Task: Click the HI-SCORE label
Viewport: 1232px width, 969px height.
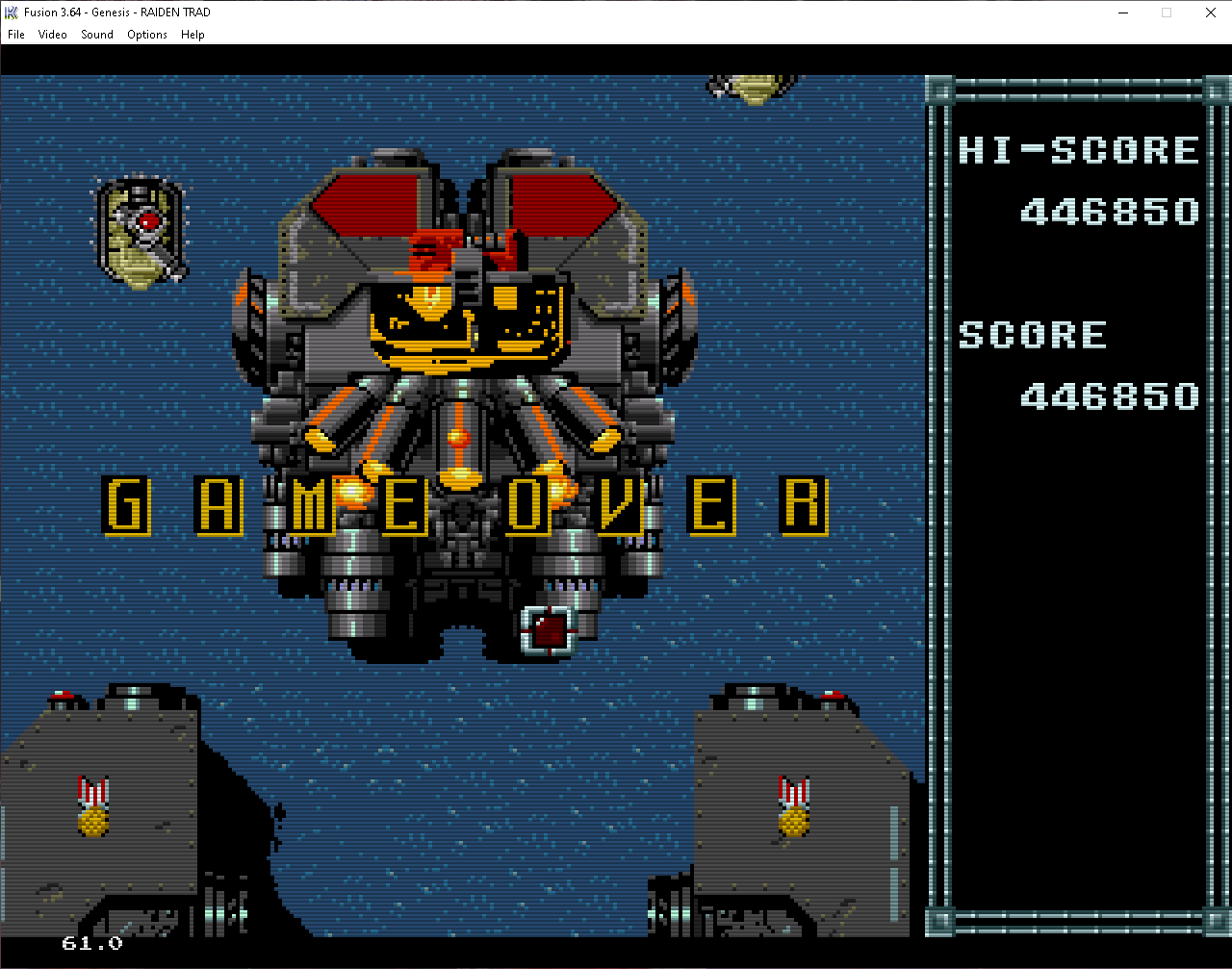Action: (1078, 151)
